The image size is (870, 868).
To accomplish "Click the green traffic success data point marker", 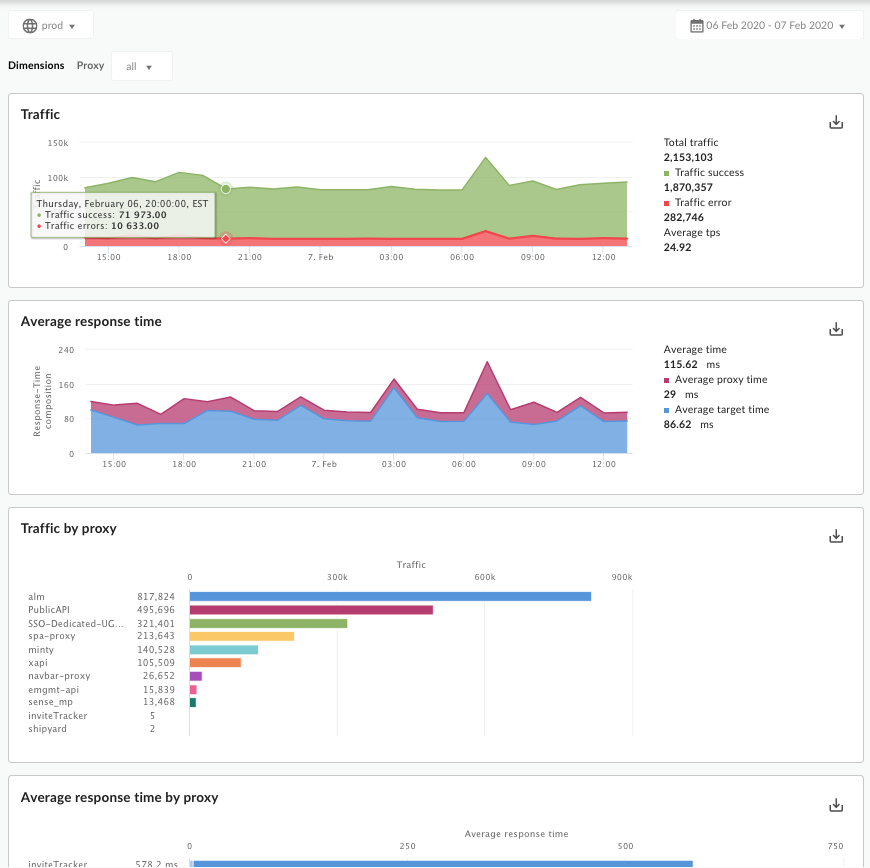I will coord(226,188).
